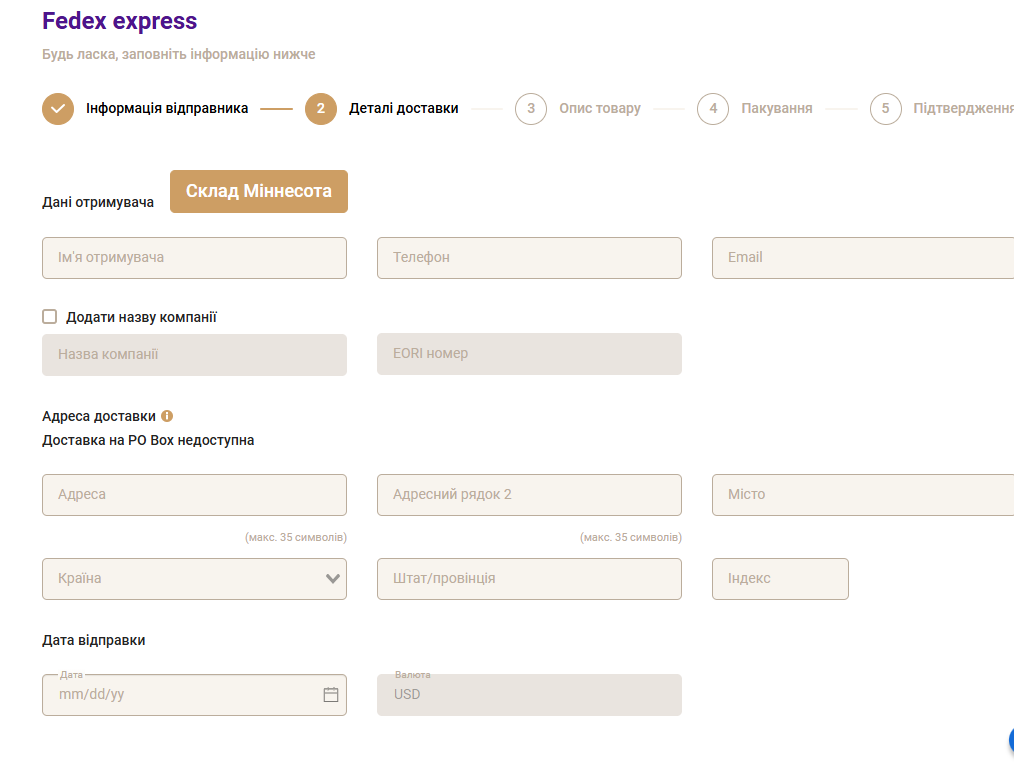Click the Валюта USD field
Viewport: 1014px width, 763px height.
coord(530,695)
